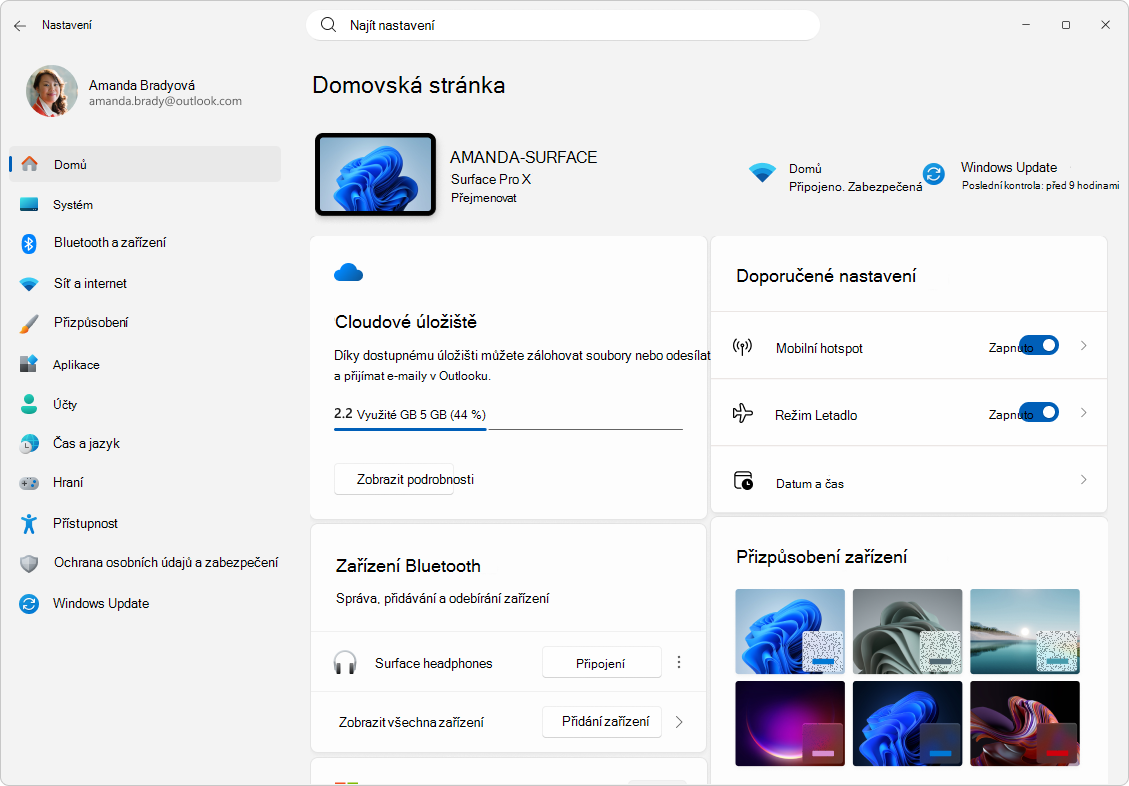Click Amanda Bradyová's profile picture
The width and height of the screenshot is (1129, 786).
tap(52, 91)
